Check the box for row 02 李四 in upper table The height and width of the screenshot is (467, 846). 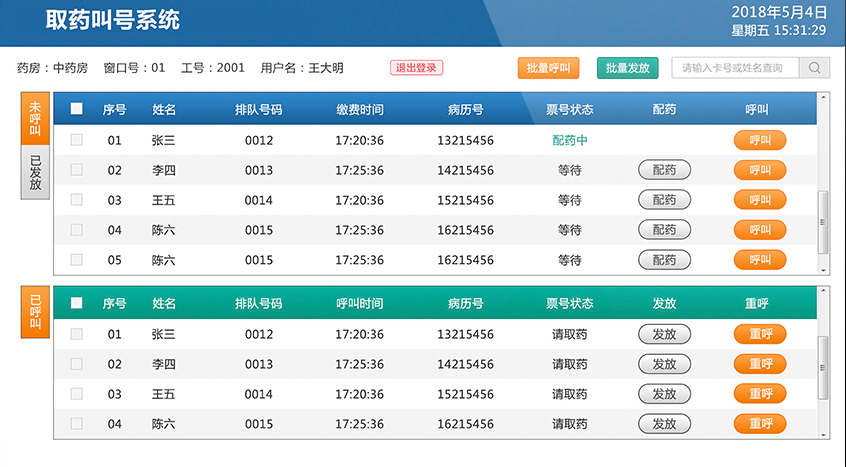[x=77, y=170]
